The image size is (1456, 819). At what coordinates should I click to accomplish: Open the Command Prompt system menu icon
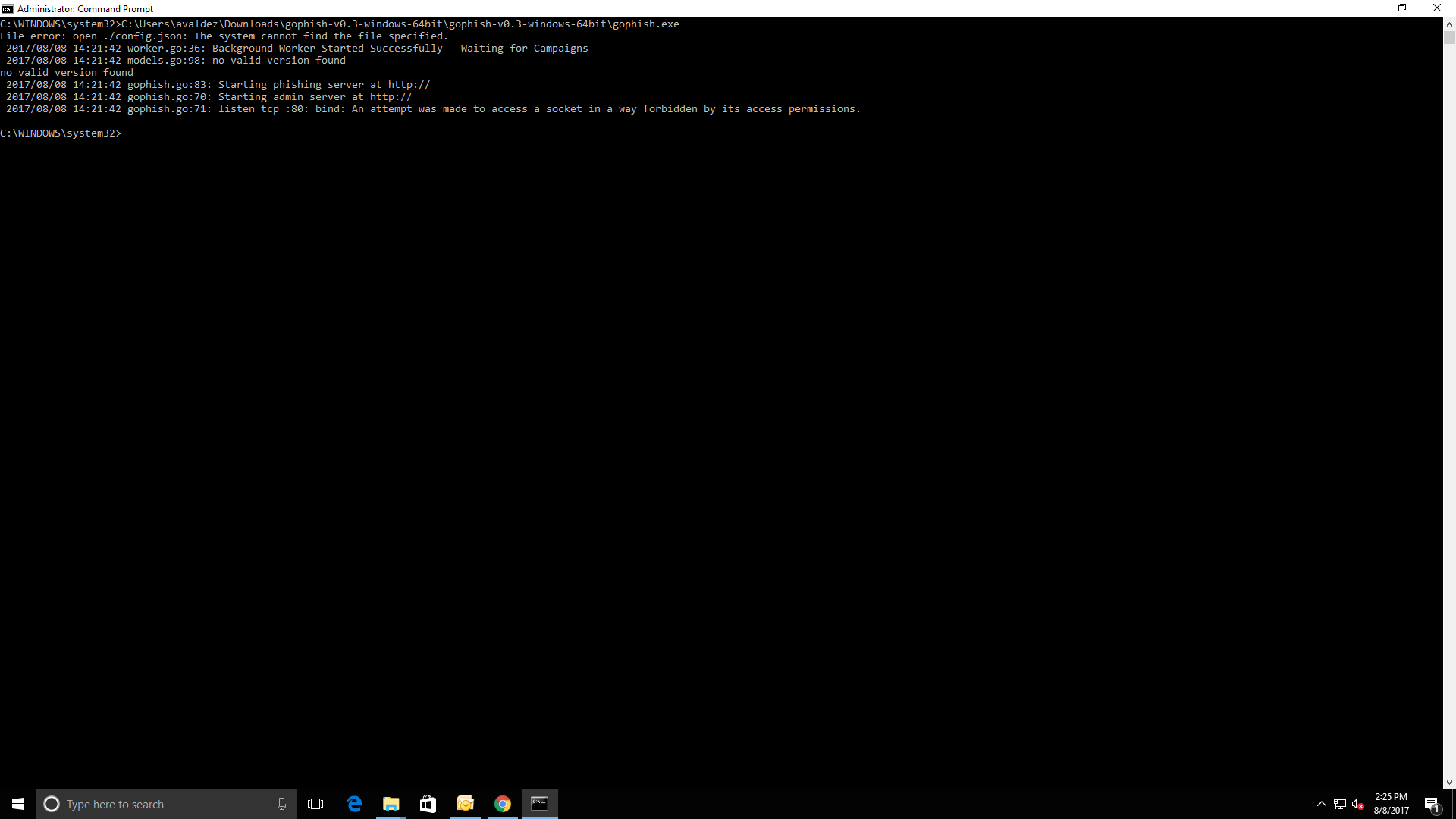[8, 8]
